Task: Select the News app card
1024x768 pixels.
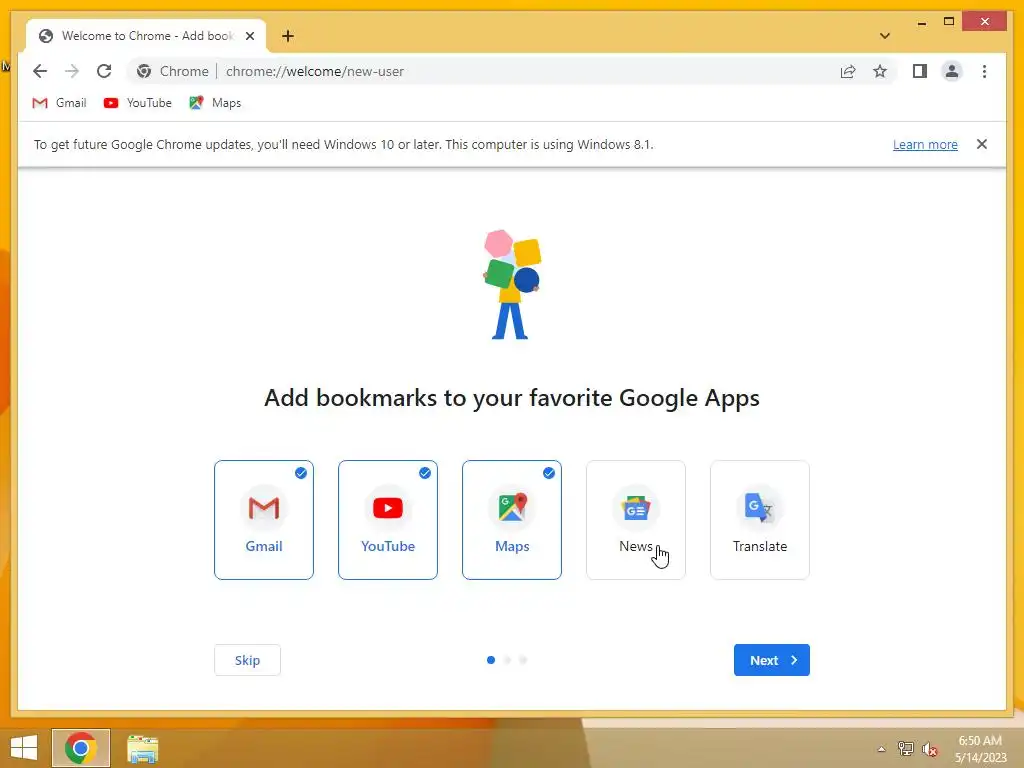Action: (636, 520)
